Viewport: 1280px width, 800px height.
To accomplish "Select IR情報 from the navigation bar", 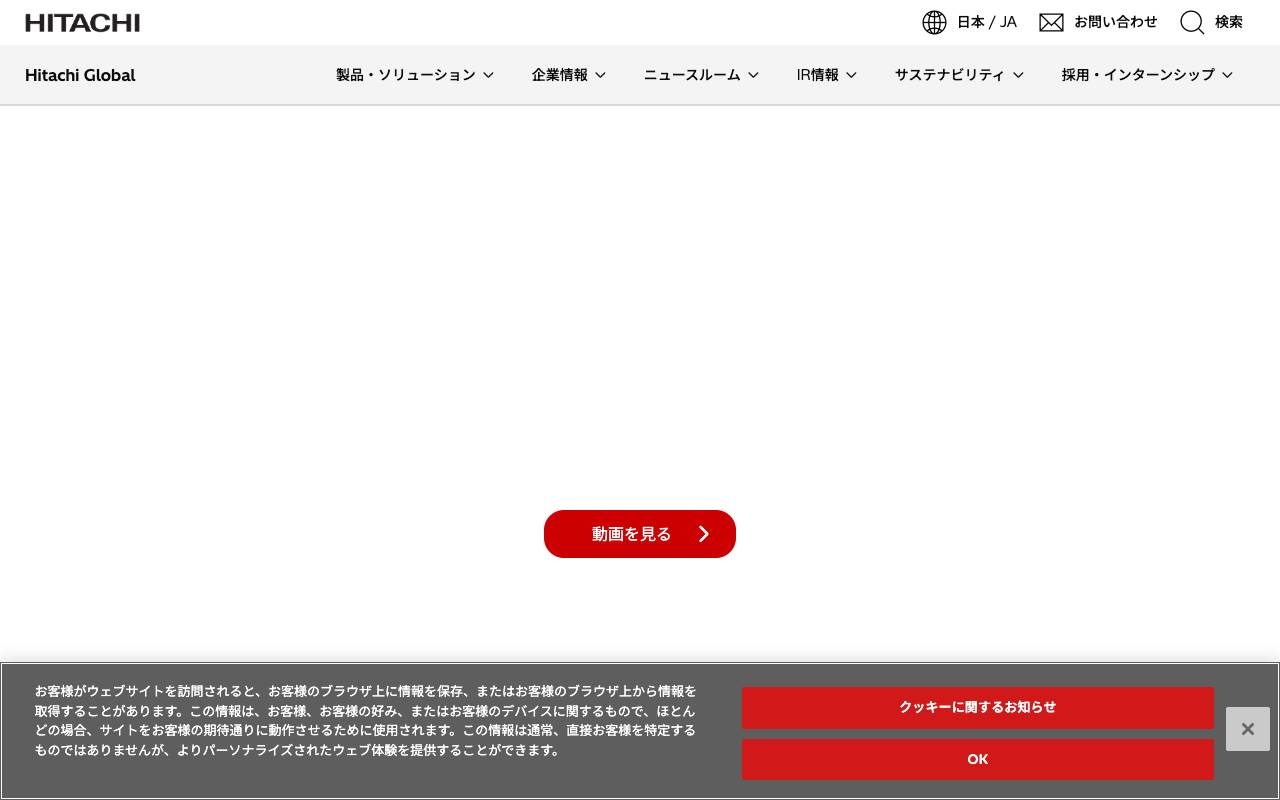I will [826, 75].
